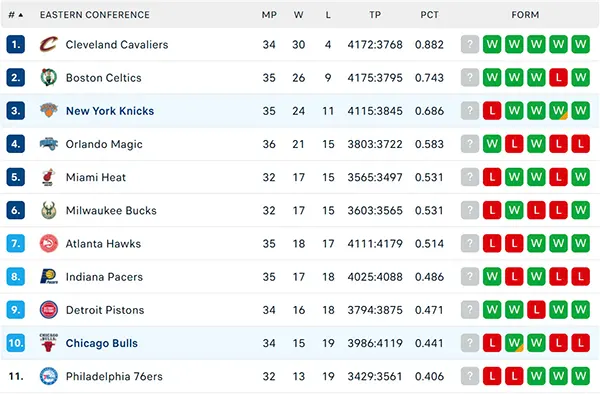Viewport: 600px width, 394px height.
Task: Click the Milwaukee Bucks logo icon
Action: (x=49, y=210)
